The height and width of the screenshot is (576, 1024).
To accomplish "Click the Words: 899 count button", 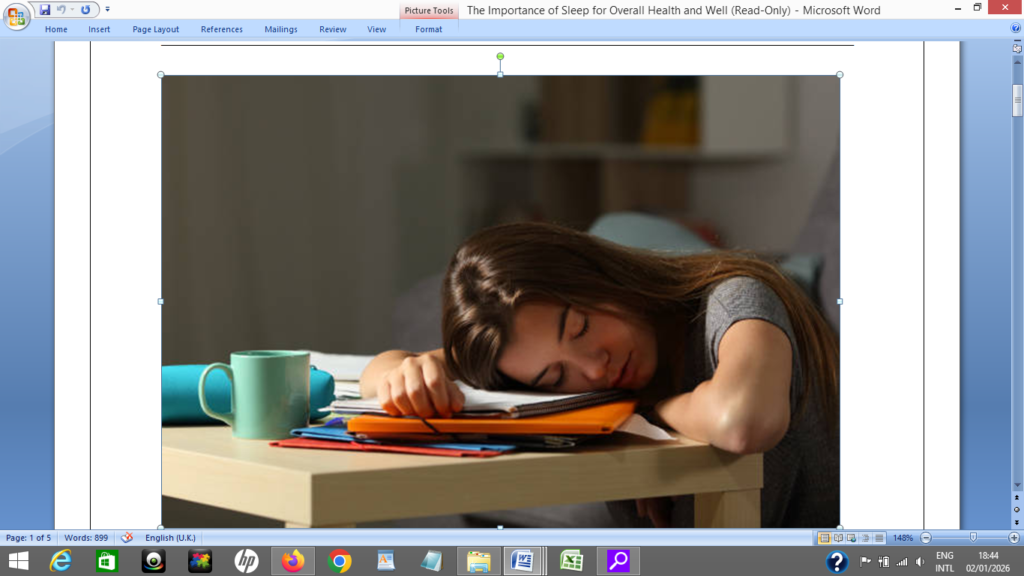I will [x=86, y=538].
